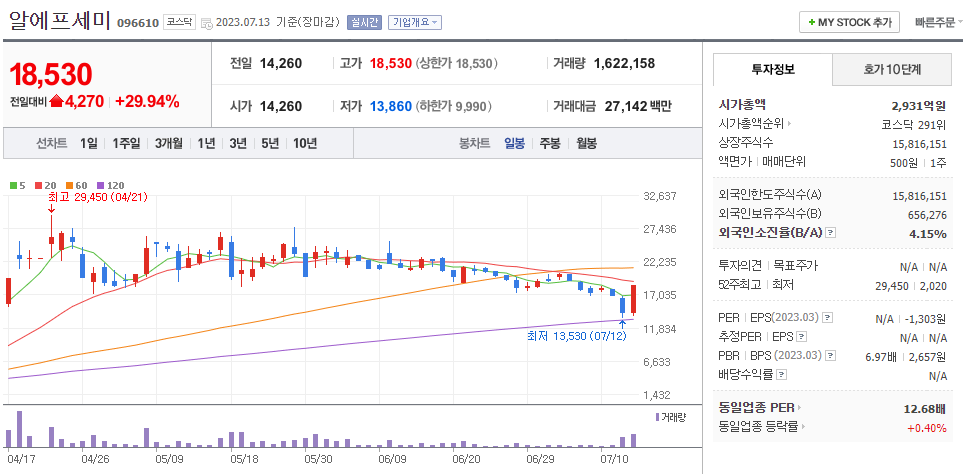Click the +29.94% change rate

(x=147, y=102)
